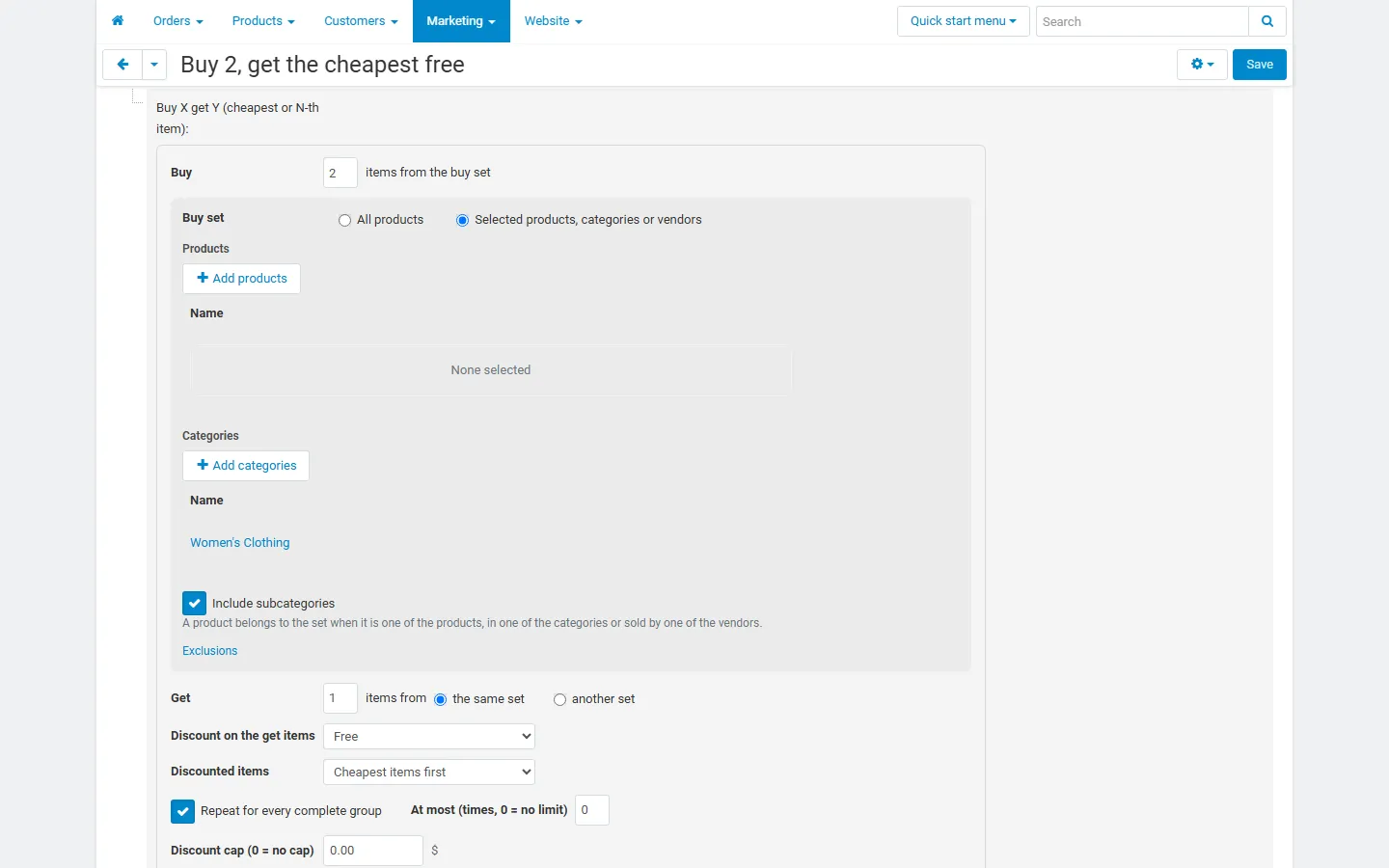Click the Buy quantity field
Image resolution: width=1389 pixels, height=868 pixels.
coord(340,173)
